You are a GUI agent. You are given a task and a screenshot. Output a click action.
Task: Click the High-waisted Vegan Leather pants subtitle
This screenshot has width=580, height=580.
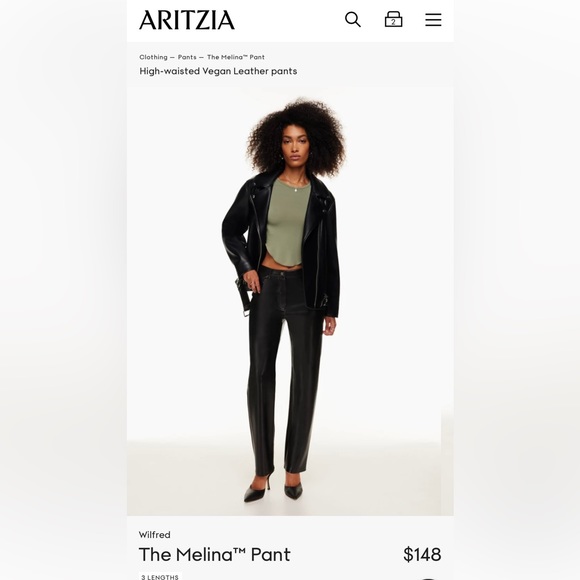pos(218,71)
